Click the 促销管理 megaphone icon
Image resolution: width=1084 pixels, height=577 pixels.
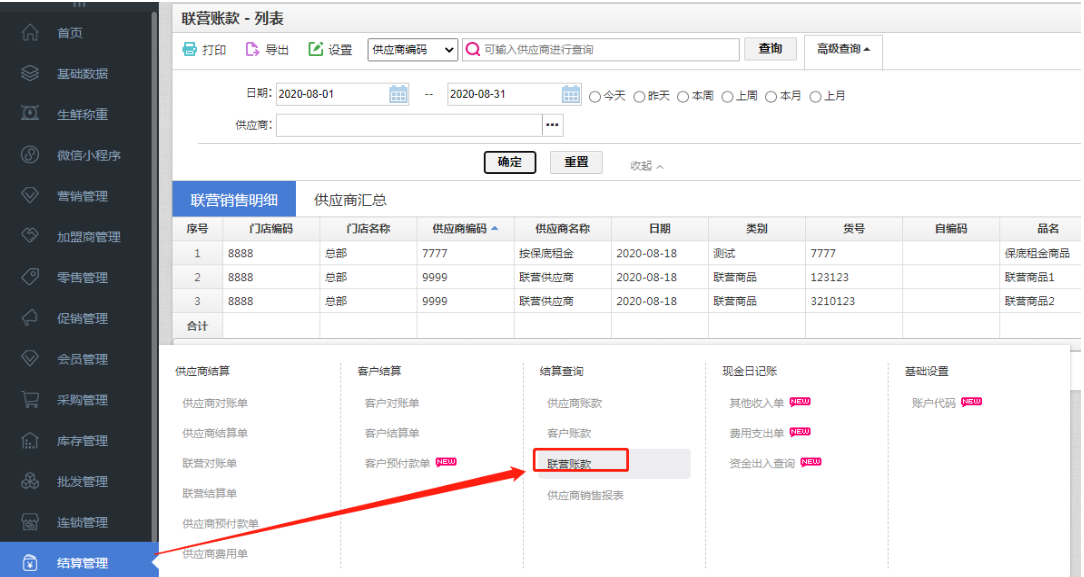pyautogui.click(x=30, y=318)
